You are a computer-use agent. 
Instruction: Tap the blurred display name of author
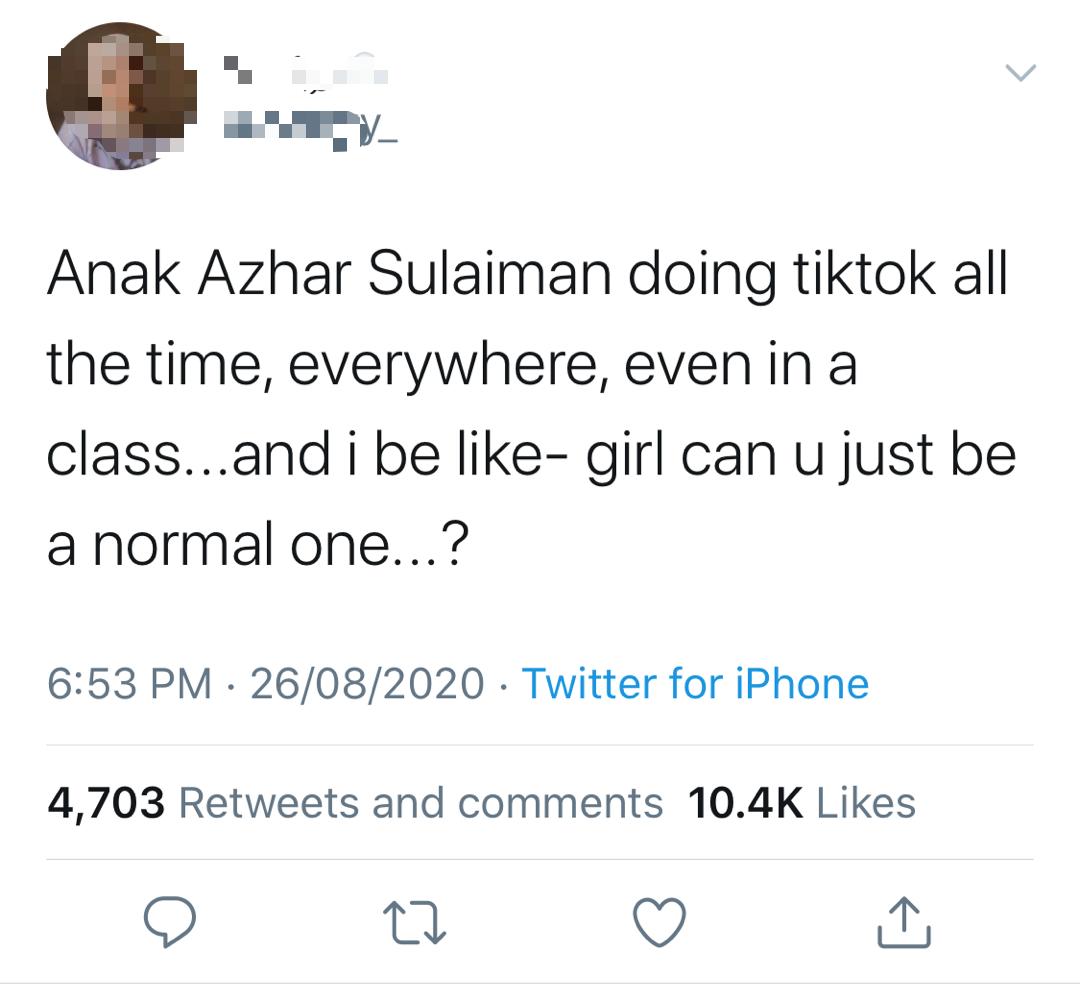303,73
